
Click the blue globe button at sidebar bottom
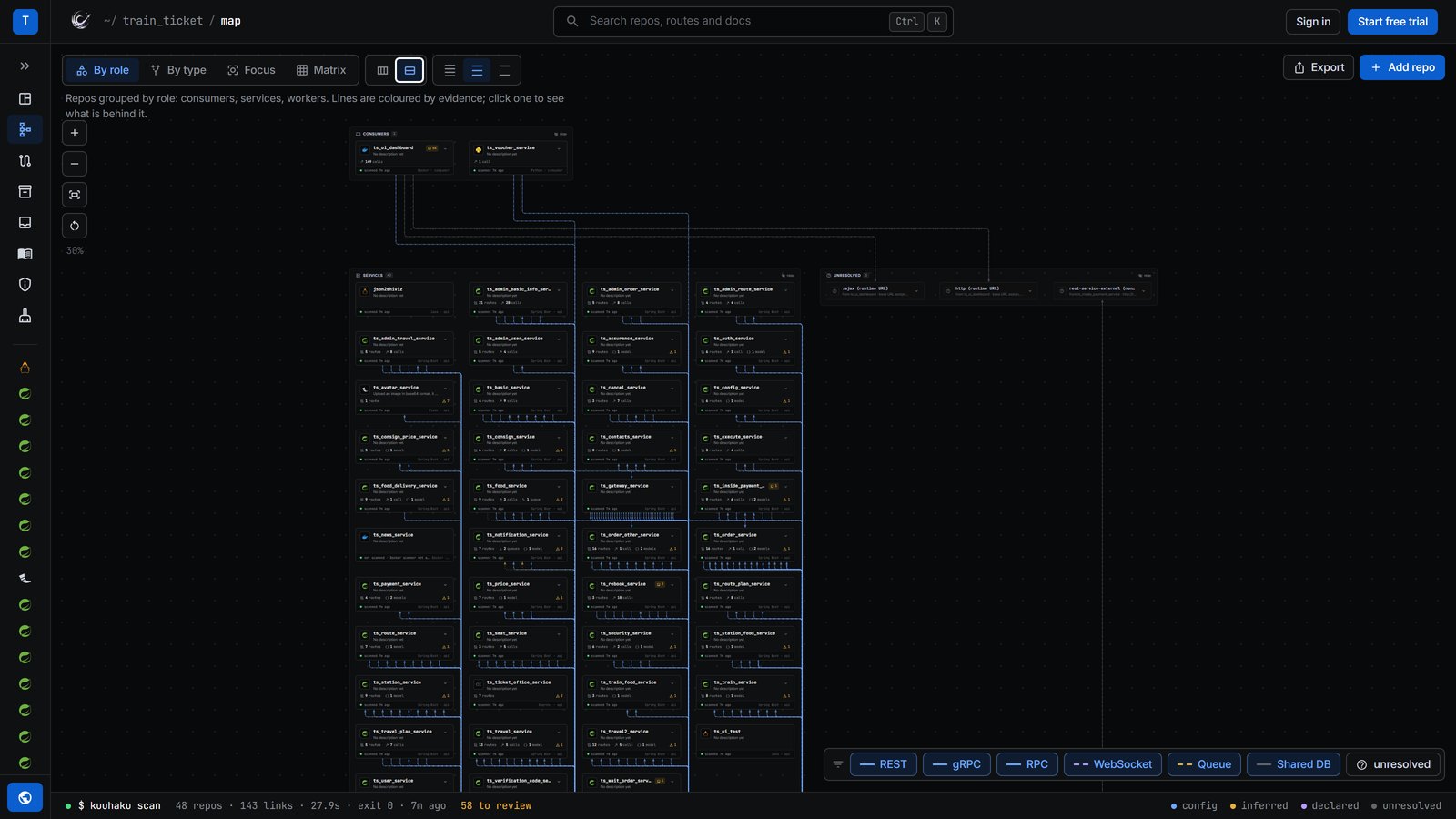pos(25,797)
